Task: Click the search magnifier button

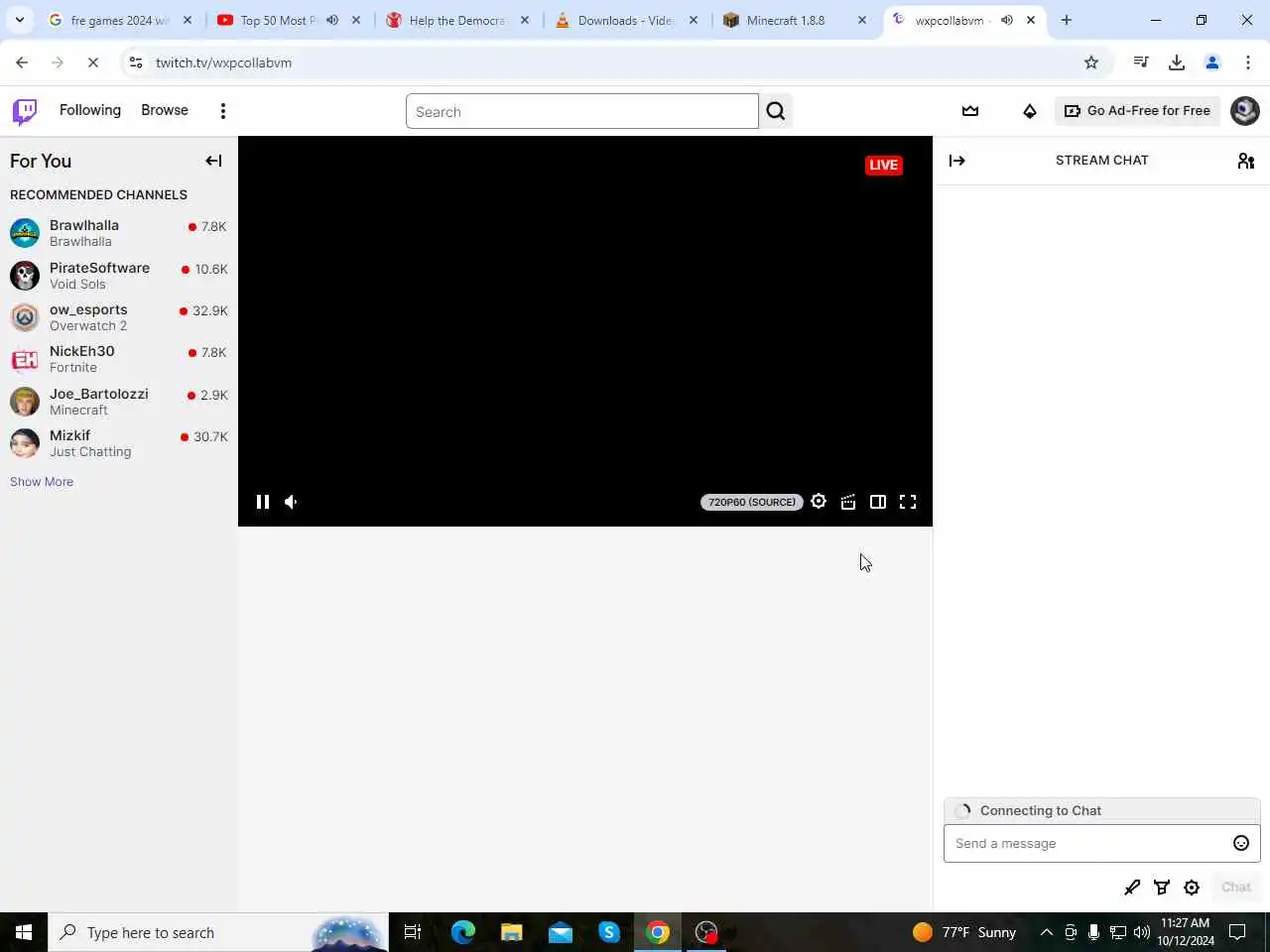Action: (x=776, y=111)
